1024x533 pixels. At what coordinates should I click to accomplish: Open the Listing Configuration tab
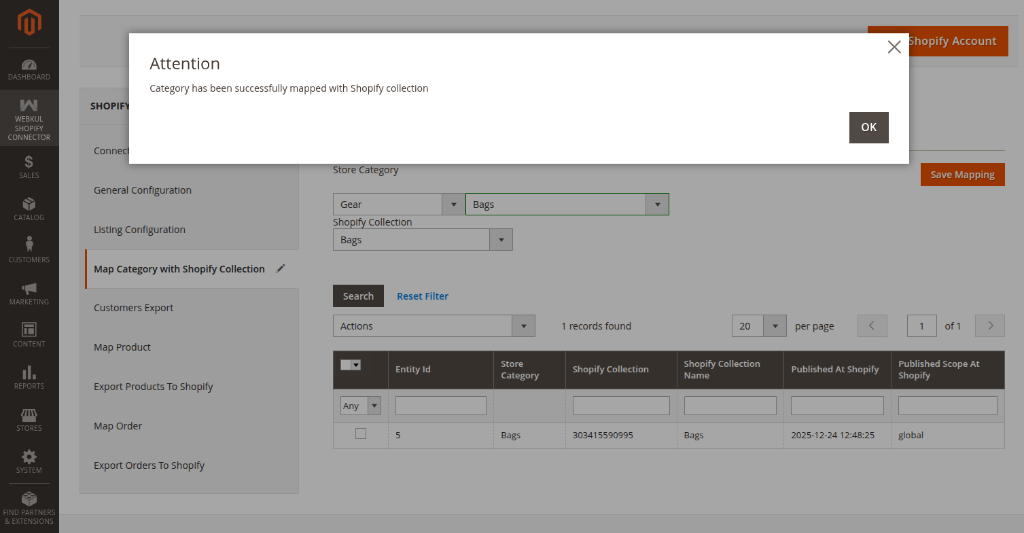[x=139, y=229]
